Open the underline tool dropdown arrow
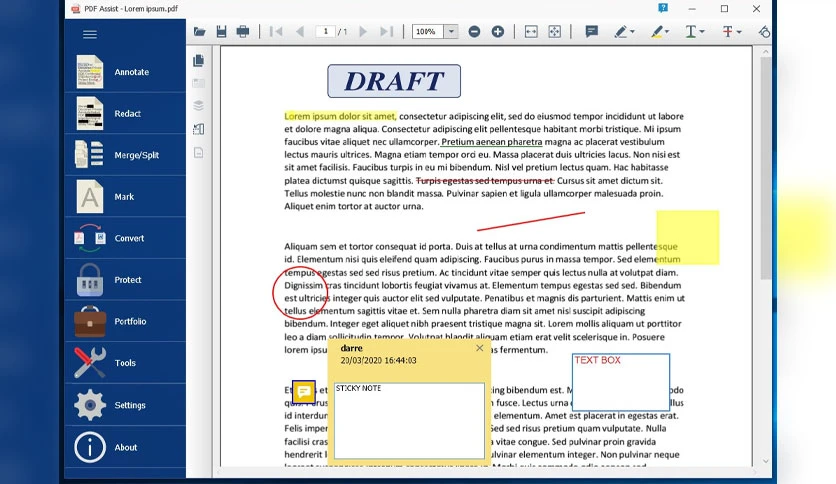 (702, 32)
